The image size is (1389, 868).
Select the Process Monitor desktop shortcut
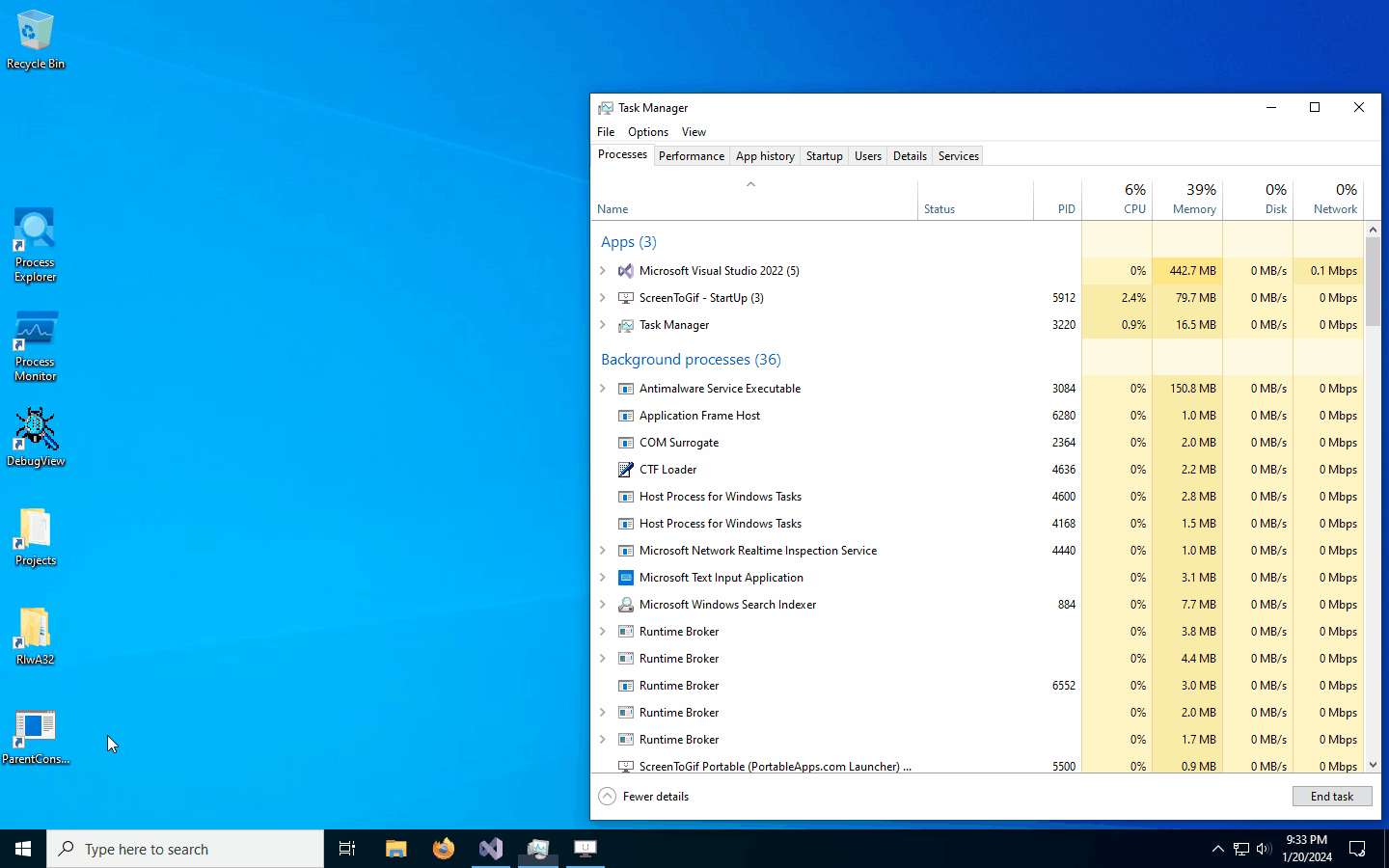click(36, 346)
